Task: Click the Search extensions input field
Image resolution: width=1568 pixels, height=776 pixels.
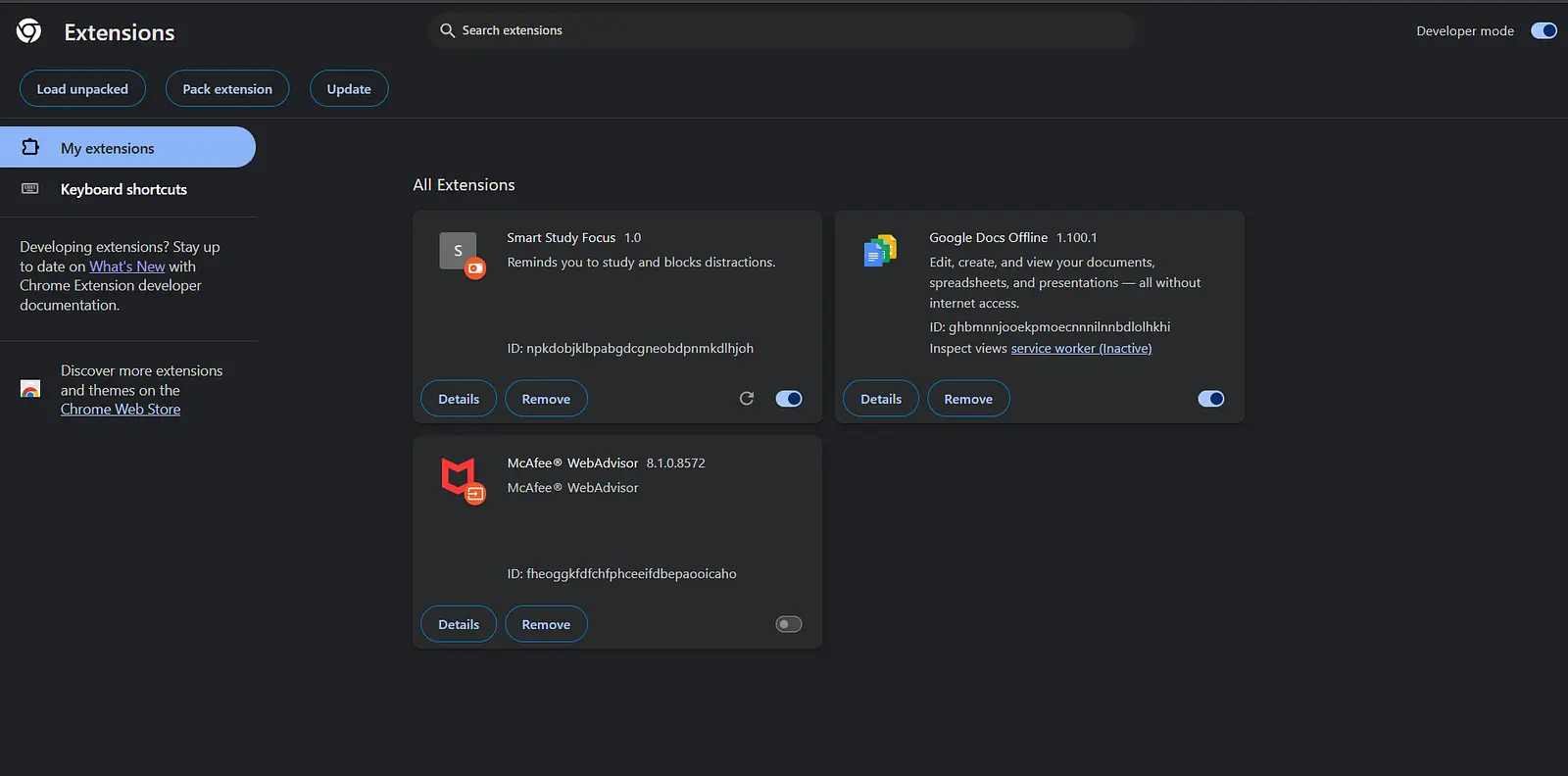Action: point(784,30)
